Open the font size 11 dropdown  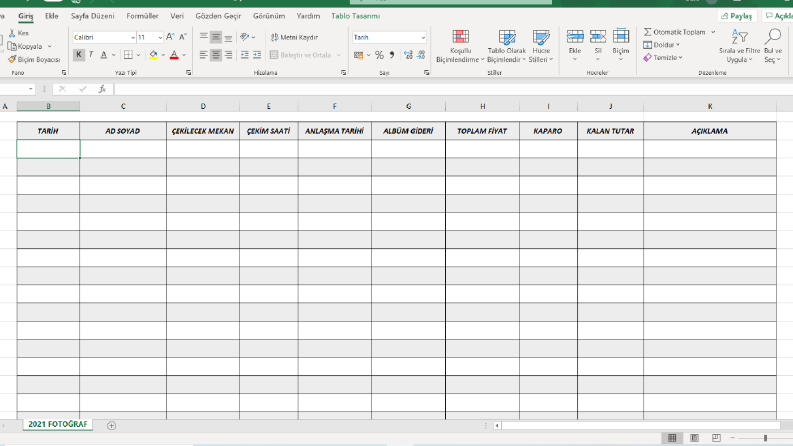160,37
